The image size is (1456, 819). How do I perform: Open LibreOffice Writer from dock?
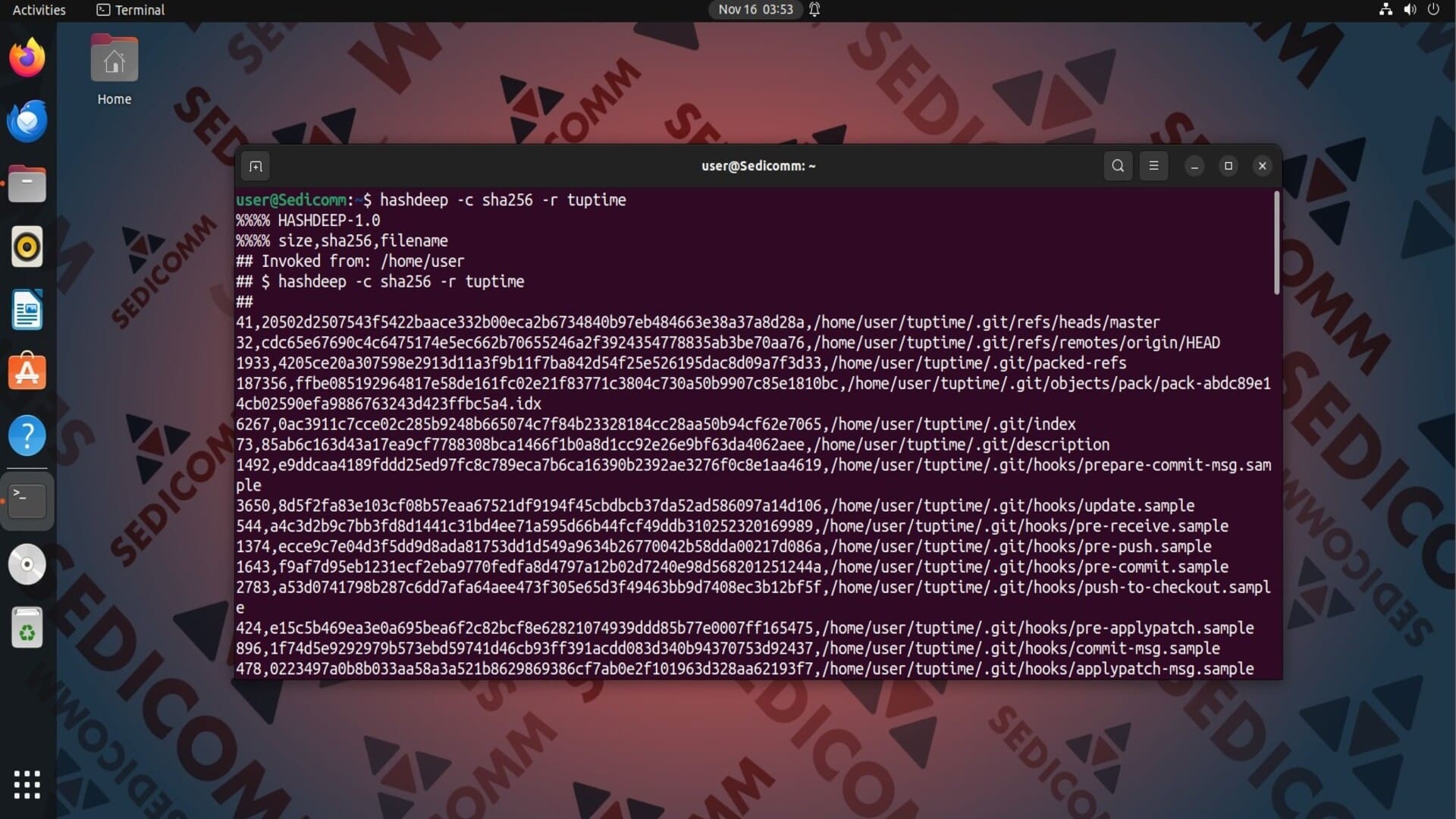tap(27, 310)
